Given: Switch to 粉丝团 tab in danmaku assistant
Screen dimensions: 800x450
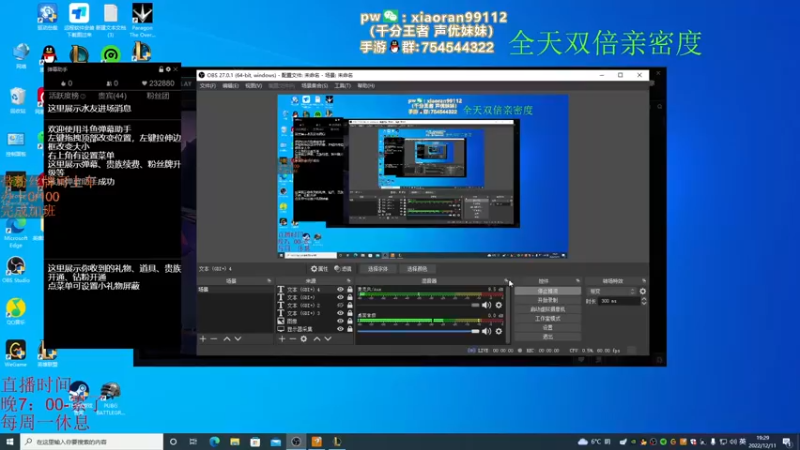Looking at the screenshot, I should pos(158,96).
